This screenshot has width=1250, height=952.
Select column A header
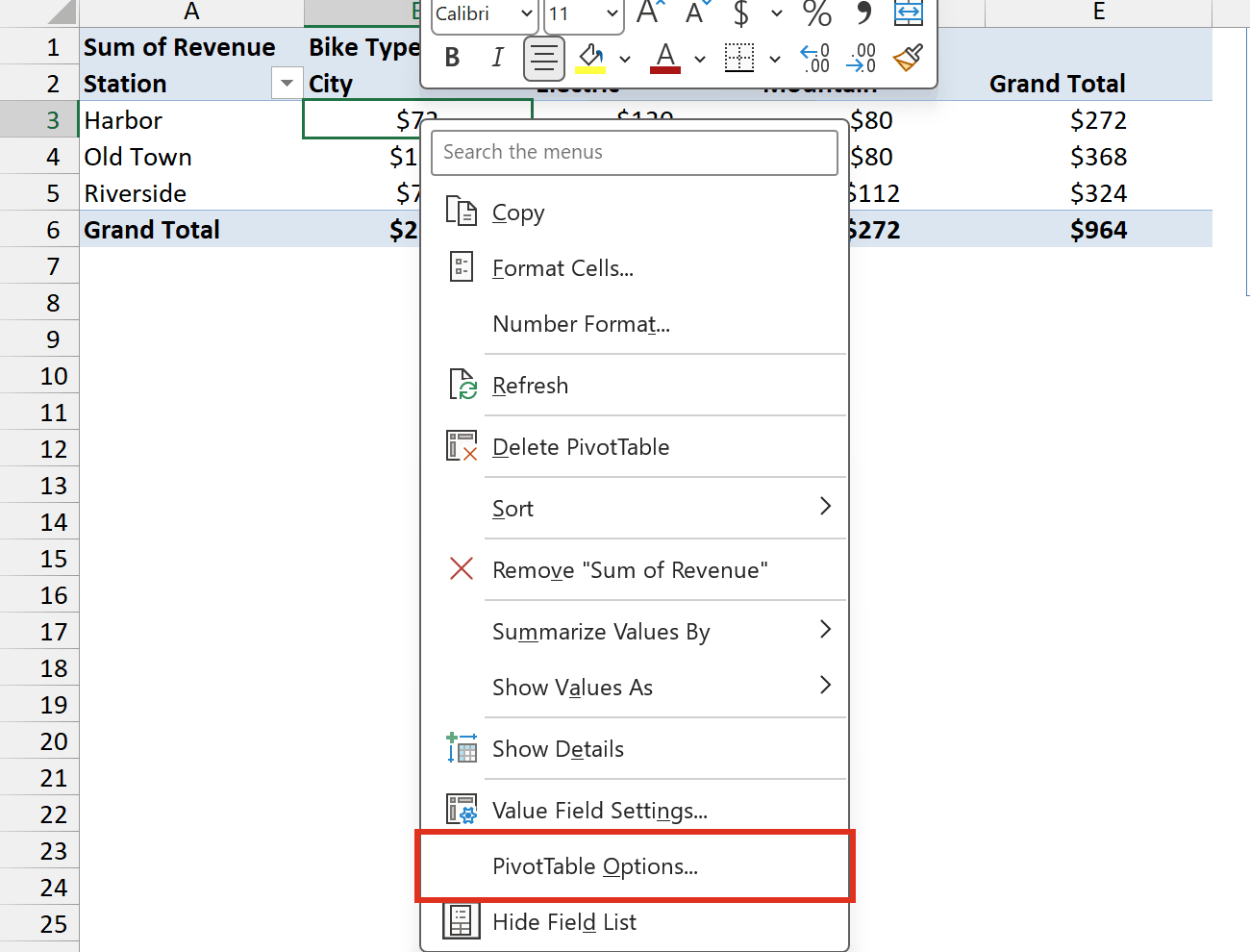click(191, 13)
